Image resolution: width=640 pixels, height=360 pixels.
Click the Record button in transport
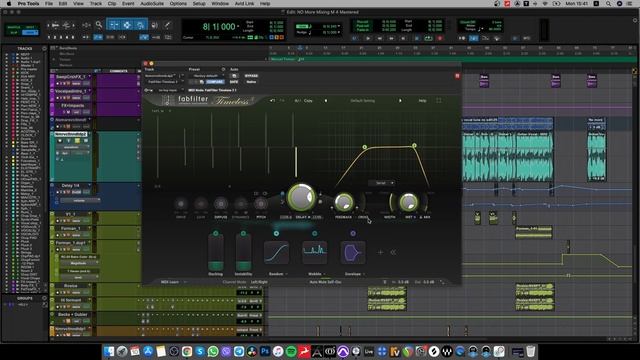coord(440,38)
